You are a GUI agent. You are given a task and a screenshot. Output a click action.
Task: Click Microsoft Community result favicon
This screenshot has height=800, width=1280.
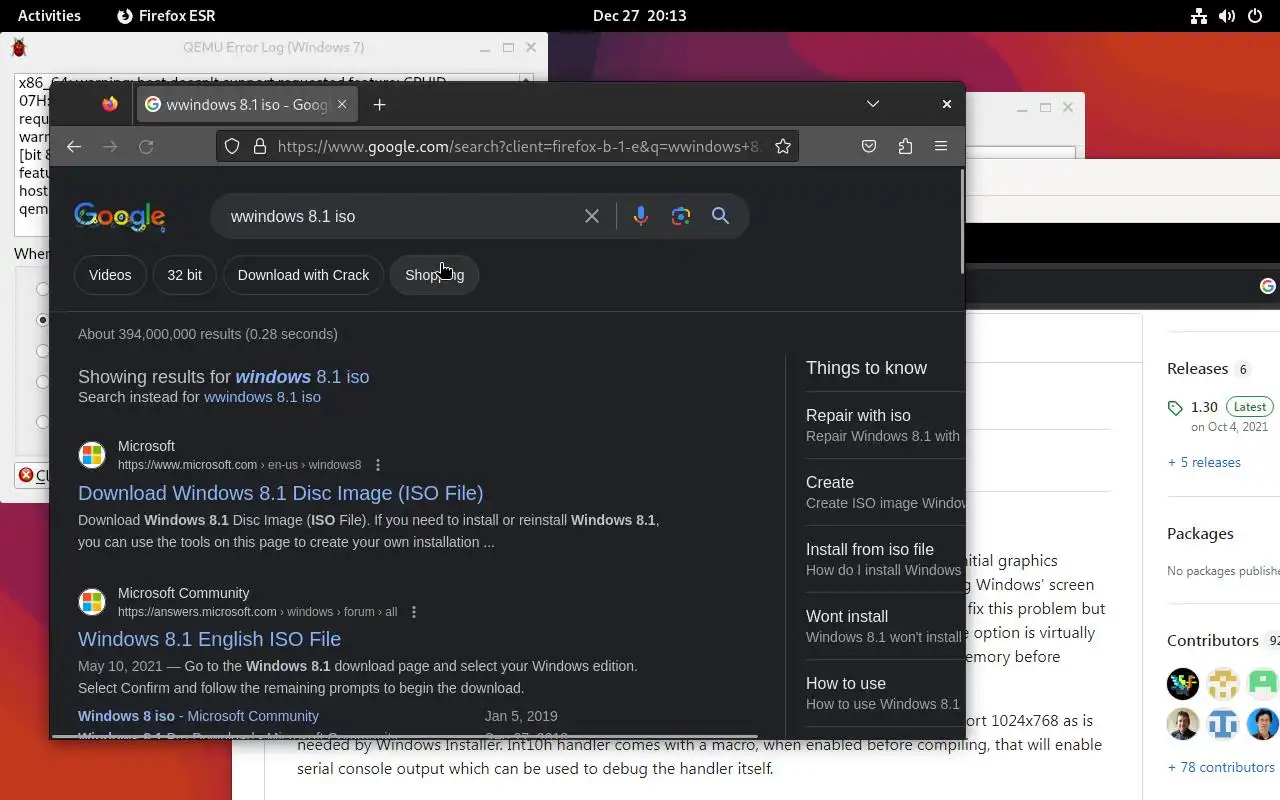pyautogui.click(x=92, y=602)
